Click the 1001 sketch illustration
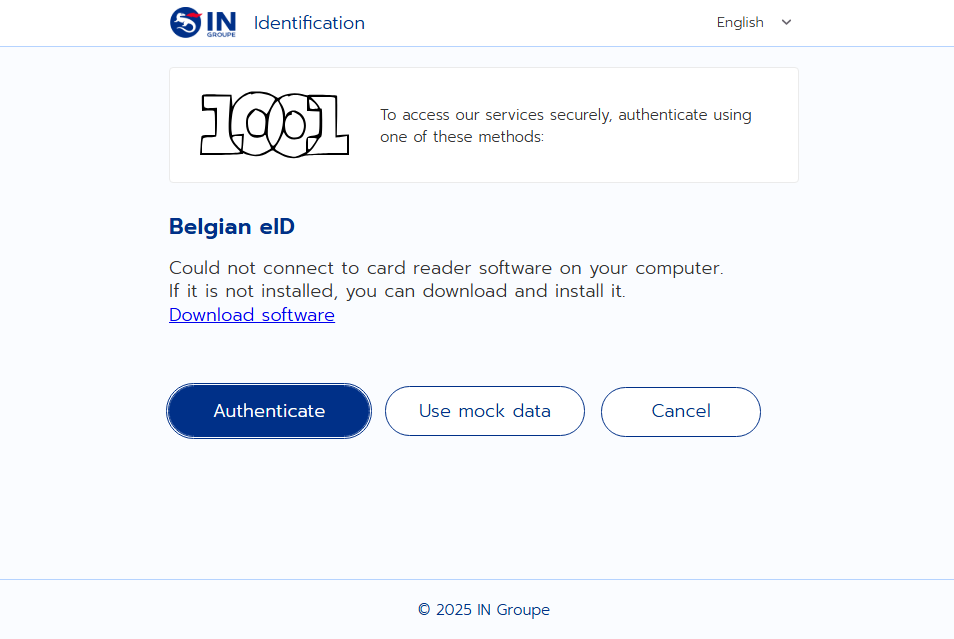954x639 pixels. [274, 125]
